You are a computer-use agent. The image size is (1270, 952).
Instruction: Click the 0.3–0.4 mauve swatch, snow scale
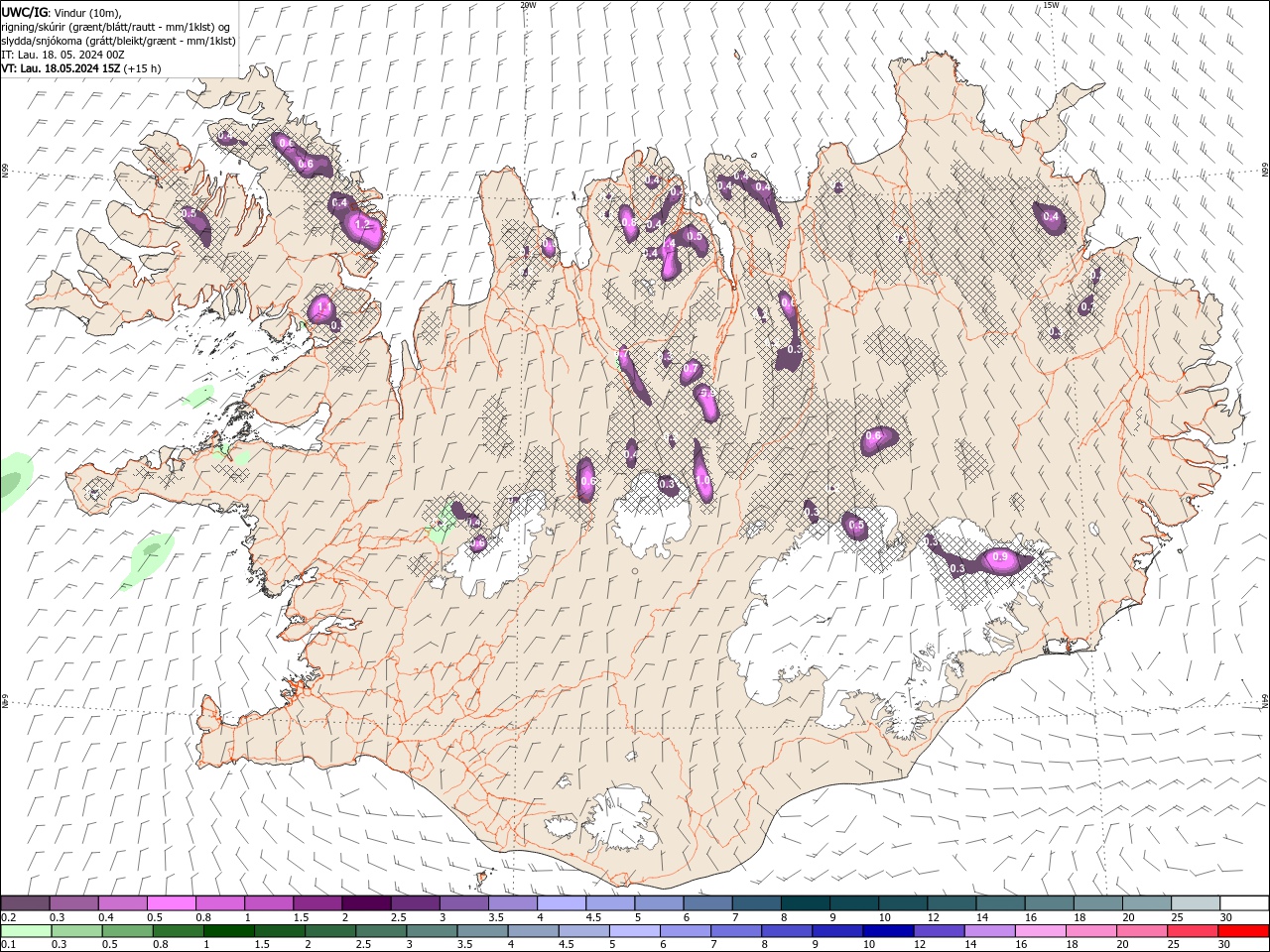point(73,903)
